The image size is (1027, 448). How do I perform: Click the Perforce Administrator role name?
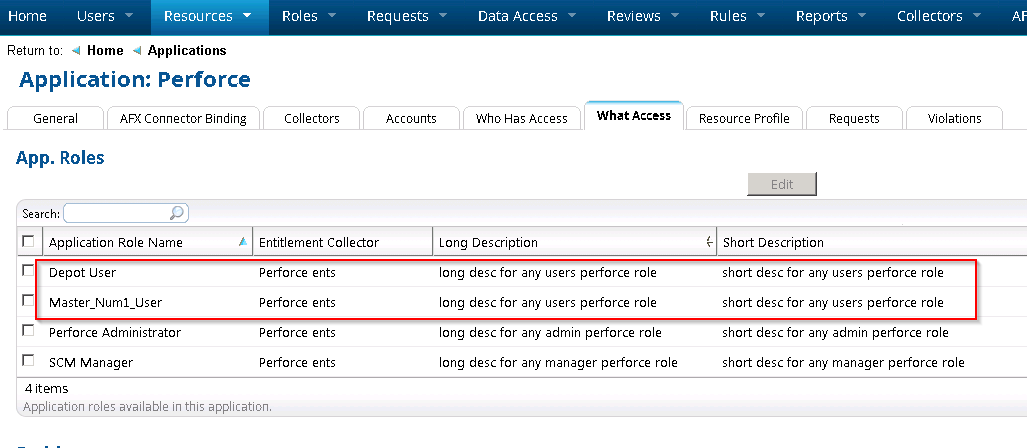click(x=115, y=333)
